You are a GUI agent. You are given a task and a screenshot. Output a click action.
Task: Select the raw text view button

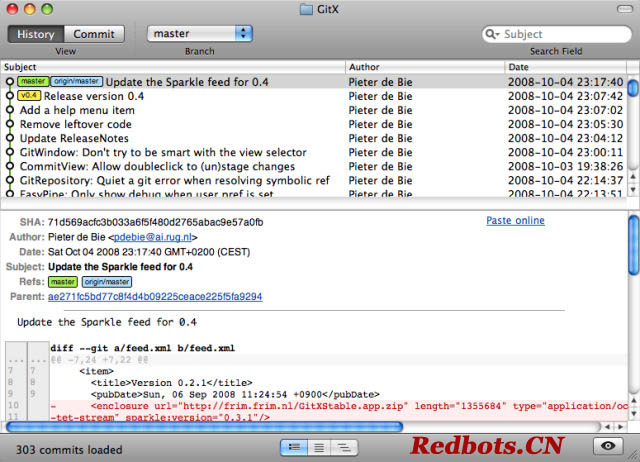(319, 447)
